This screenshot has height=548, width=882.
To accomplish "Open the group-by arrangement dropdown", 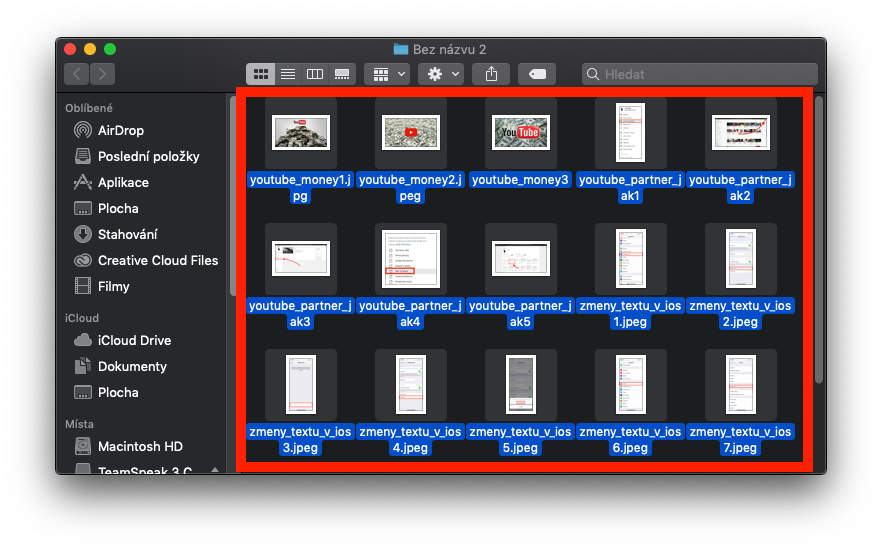I will coord(387,74).
